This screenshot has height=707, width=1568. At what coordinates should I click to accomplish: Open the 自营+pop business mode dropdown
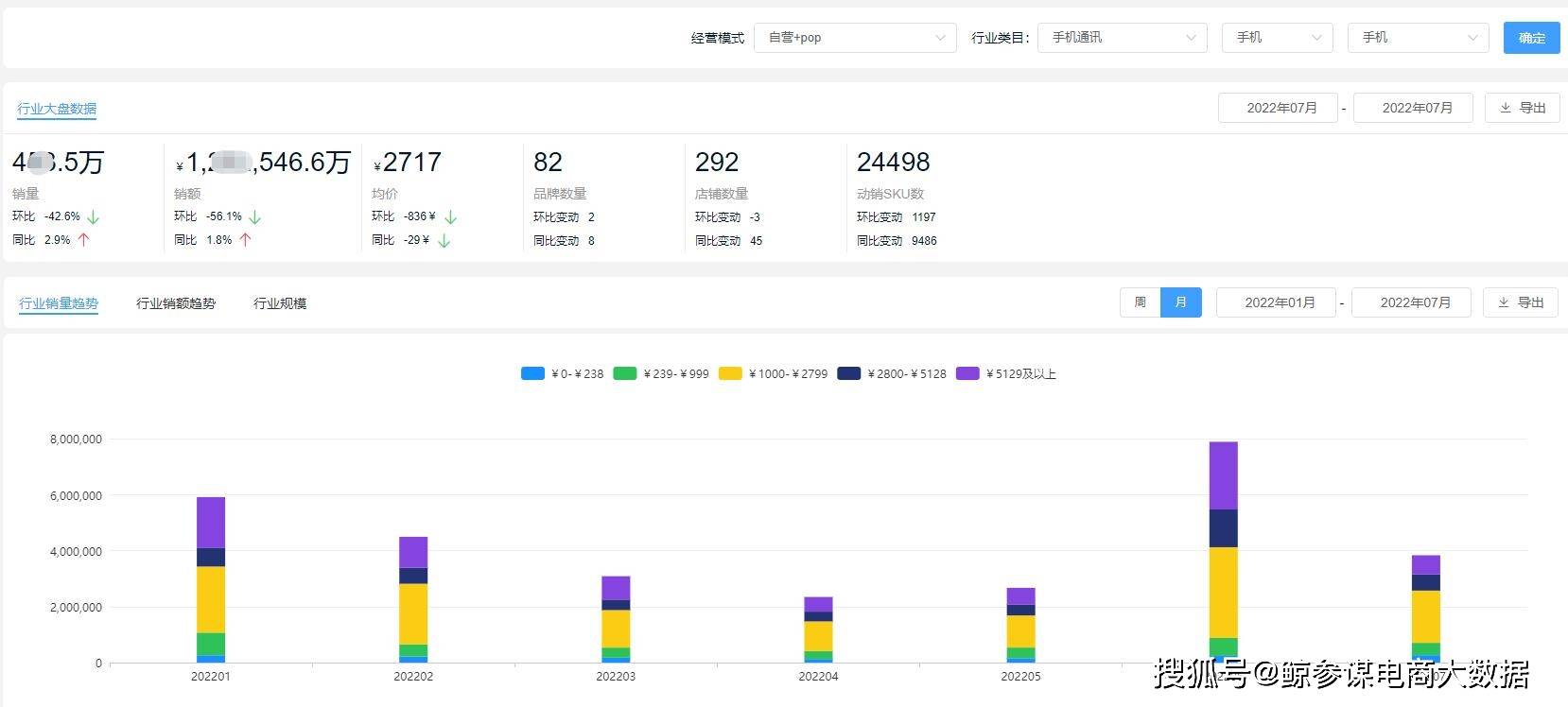[855, 38]
